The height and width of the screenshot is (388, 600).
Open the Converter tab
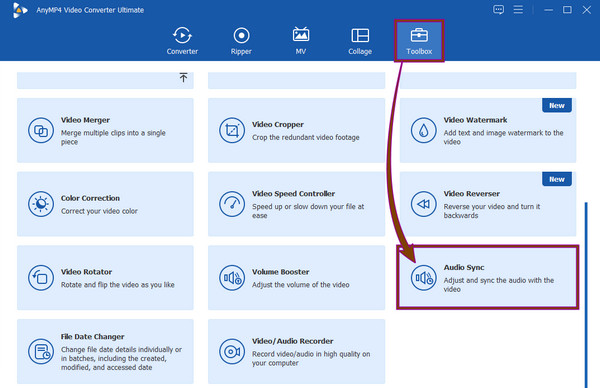[x=182, y=41]
